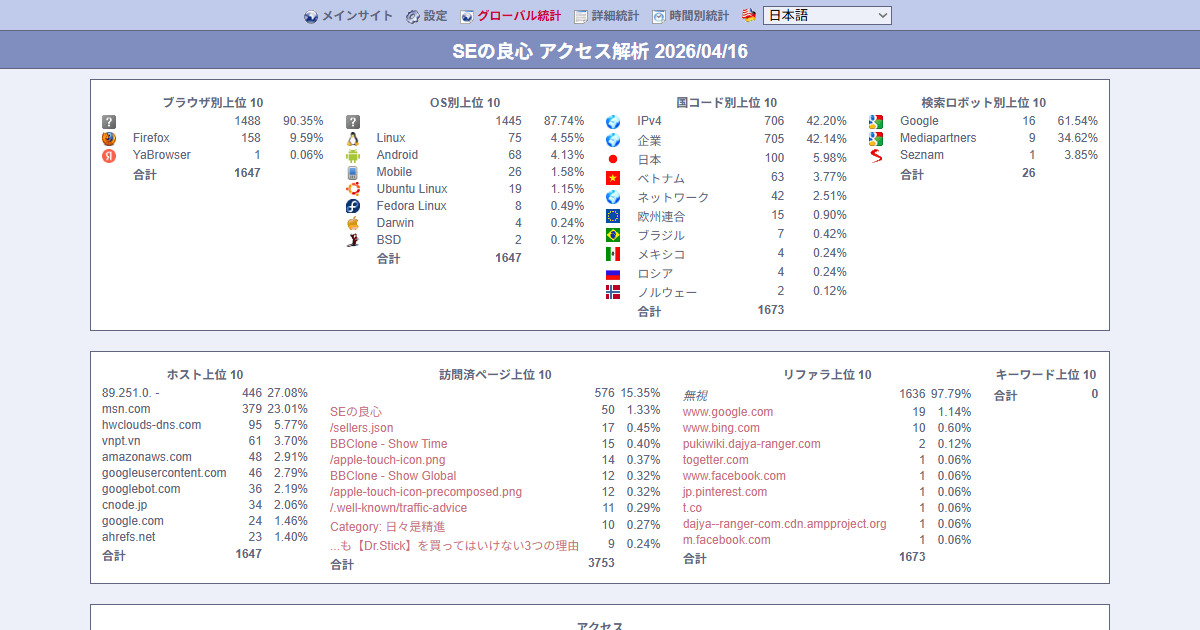1200x630 pixels.
Task: Open the BBClone - Show Time link
Action: click(x=388, y=444)
